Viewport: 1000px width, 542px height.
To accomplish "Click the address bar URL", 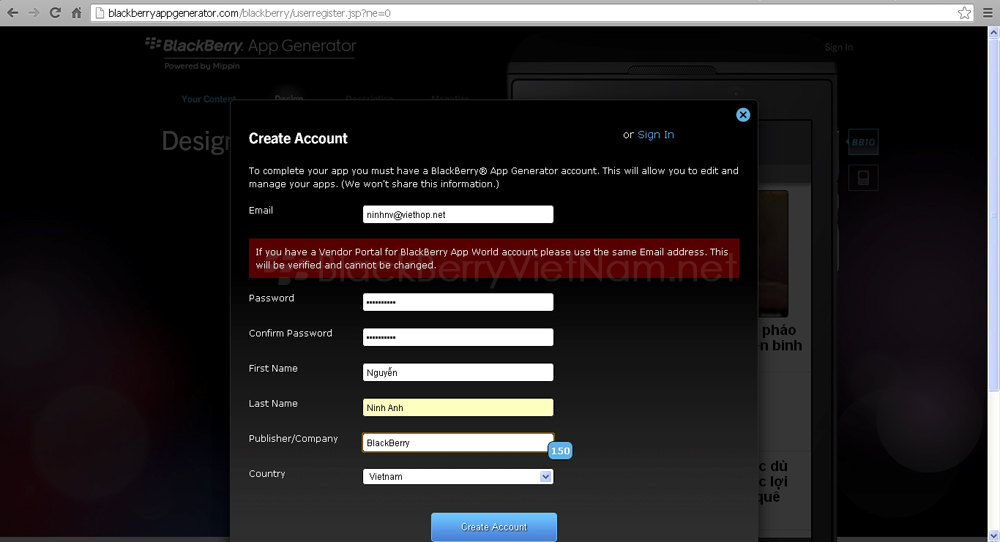I will click(x=249, y=13).
